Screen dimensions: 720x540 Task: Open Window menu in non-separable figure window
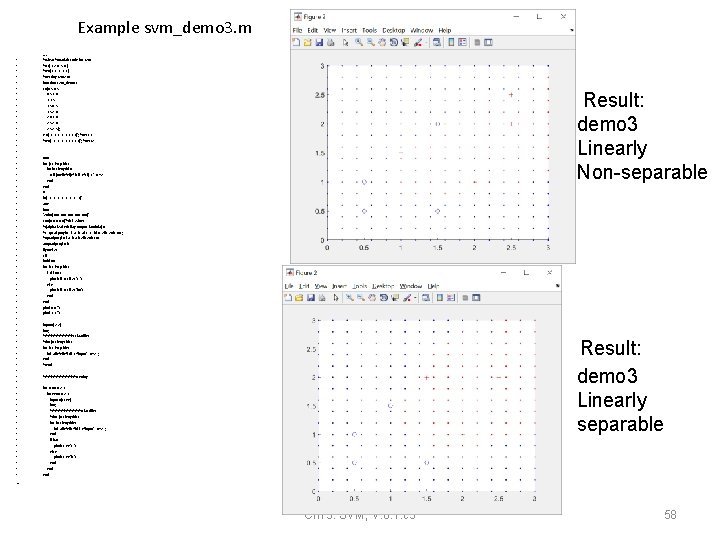pyautogui.click(x=422, y=30)
